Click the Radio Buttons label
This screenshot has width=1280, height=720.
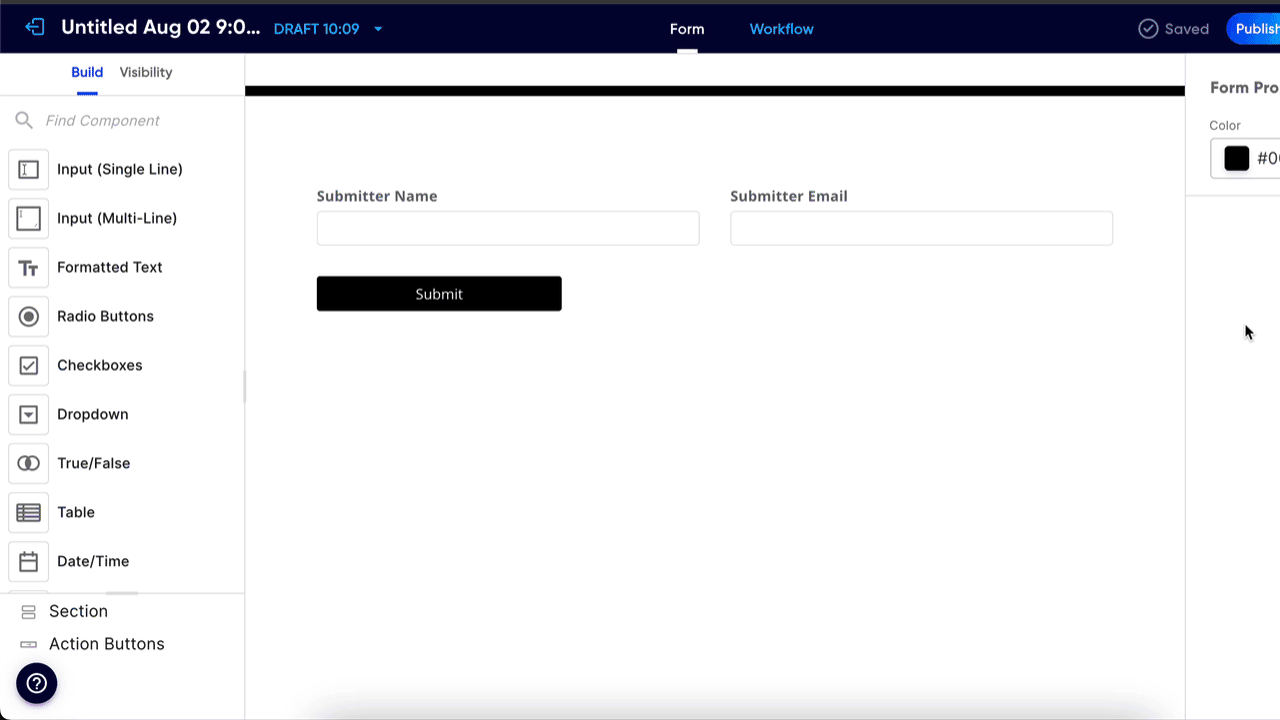(x=105, y=317)
